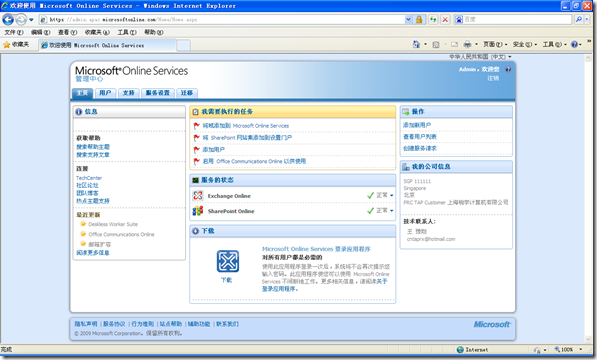Viewport: 597px width, 360px height.
Task: Click the Office Communications Online update entry
Action: 121,234
